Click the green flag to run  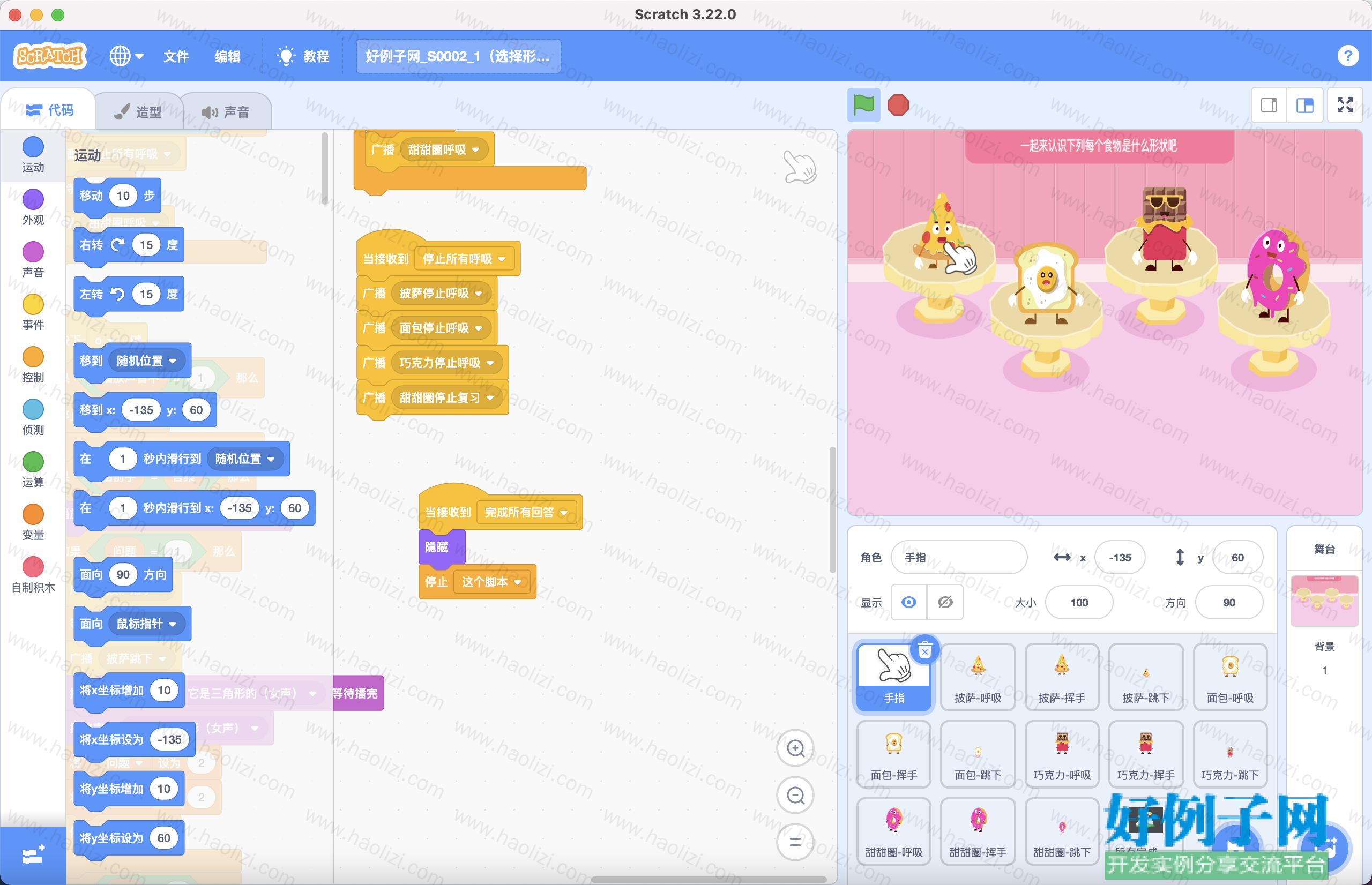pyautogui.click(x=863, y=105)
